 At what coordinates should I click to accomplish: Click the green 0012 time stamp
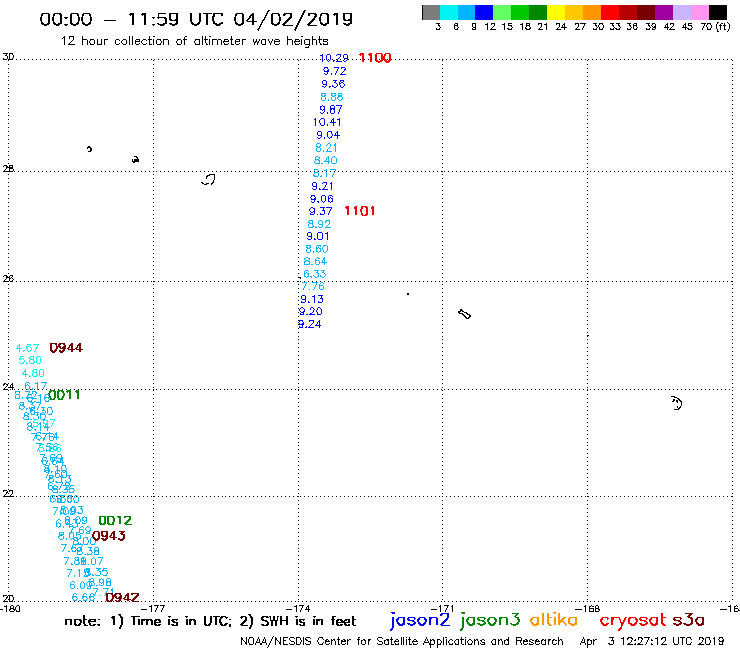115,520
